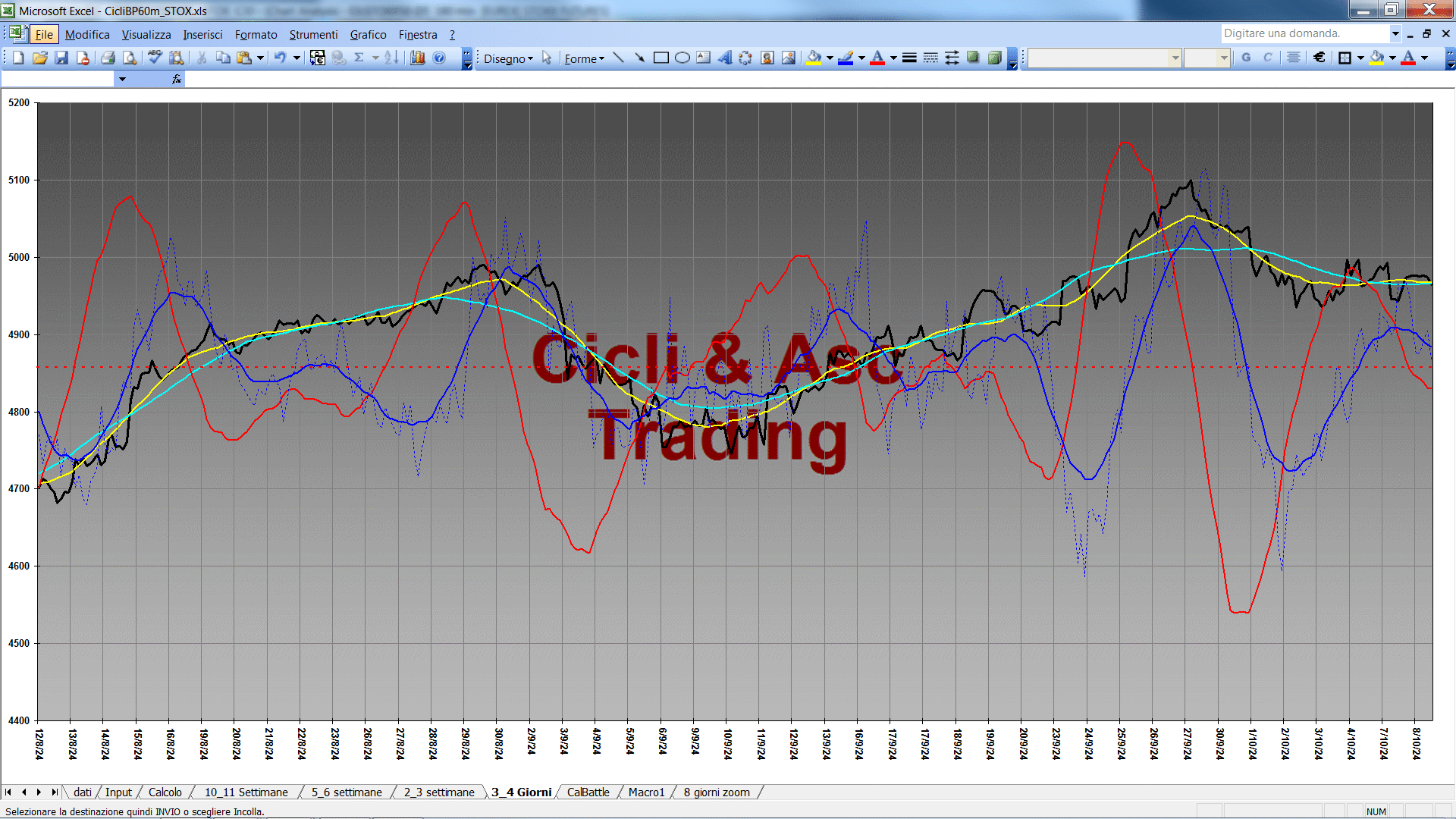Click the AutoSum sigma icon
Image resolution: width=1456 pixels, height=819 pixels.
point(359,58)
